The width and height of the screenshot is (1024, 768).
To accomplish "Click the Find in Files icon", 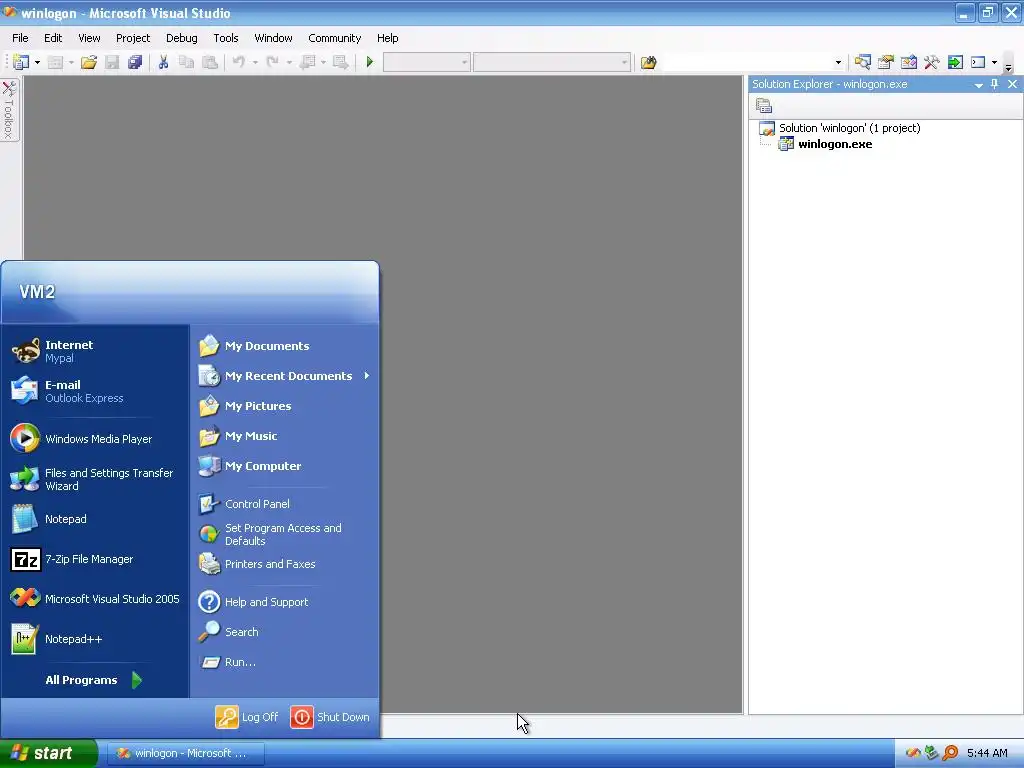I will (648, 63).
